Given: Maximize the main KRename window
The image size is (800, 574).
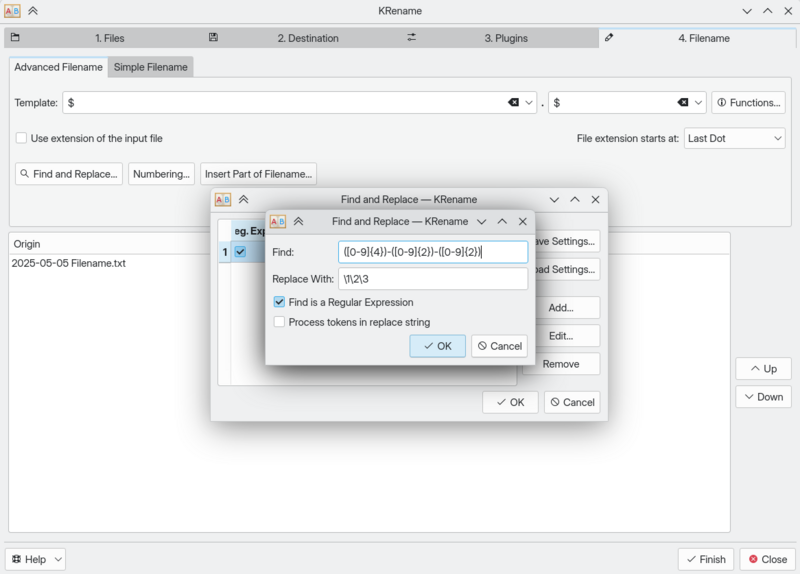Looking at the screenshot, I should [768, 11].
